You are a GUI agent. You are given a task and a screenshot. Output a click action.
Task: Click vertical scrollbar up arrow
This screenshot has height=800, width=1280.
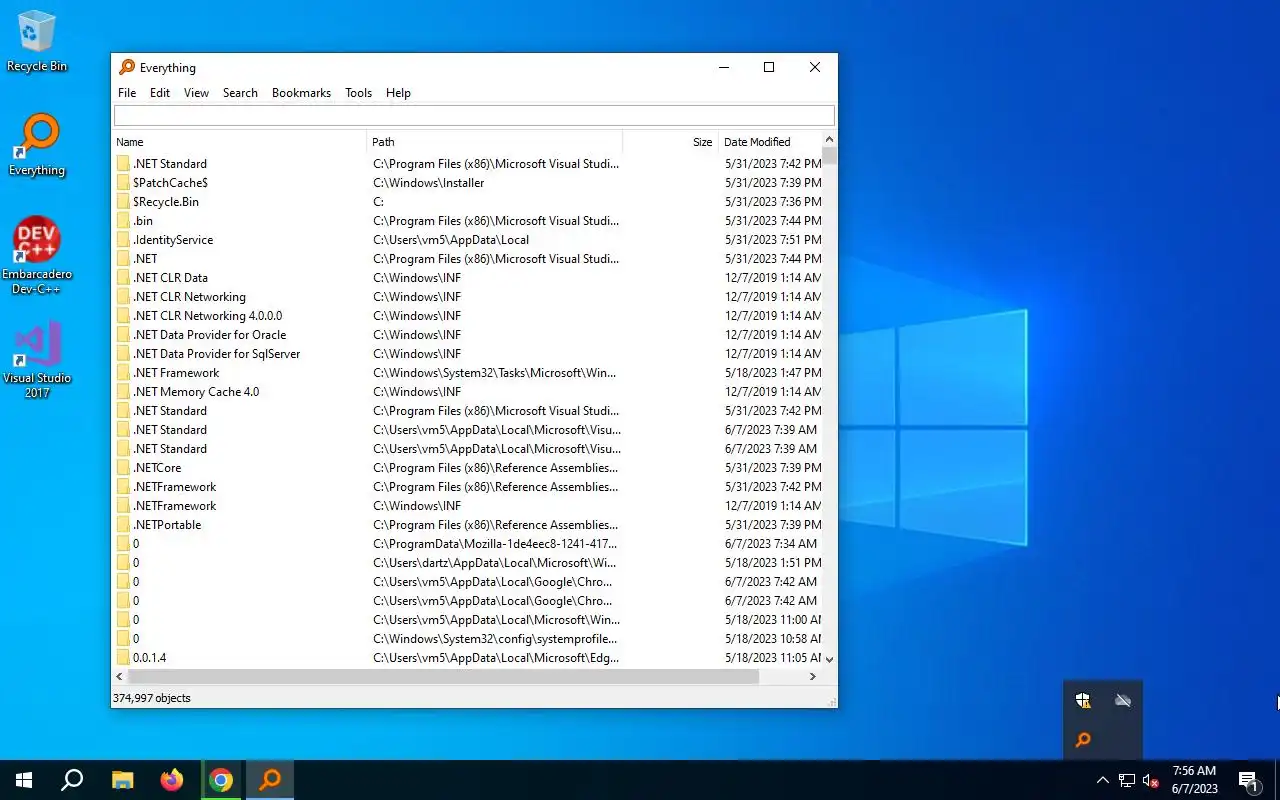click(829, 140)
